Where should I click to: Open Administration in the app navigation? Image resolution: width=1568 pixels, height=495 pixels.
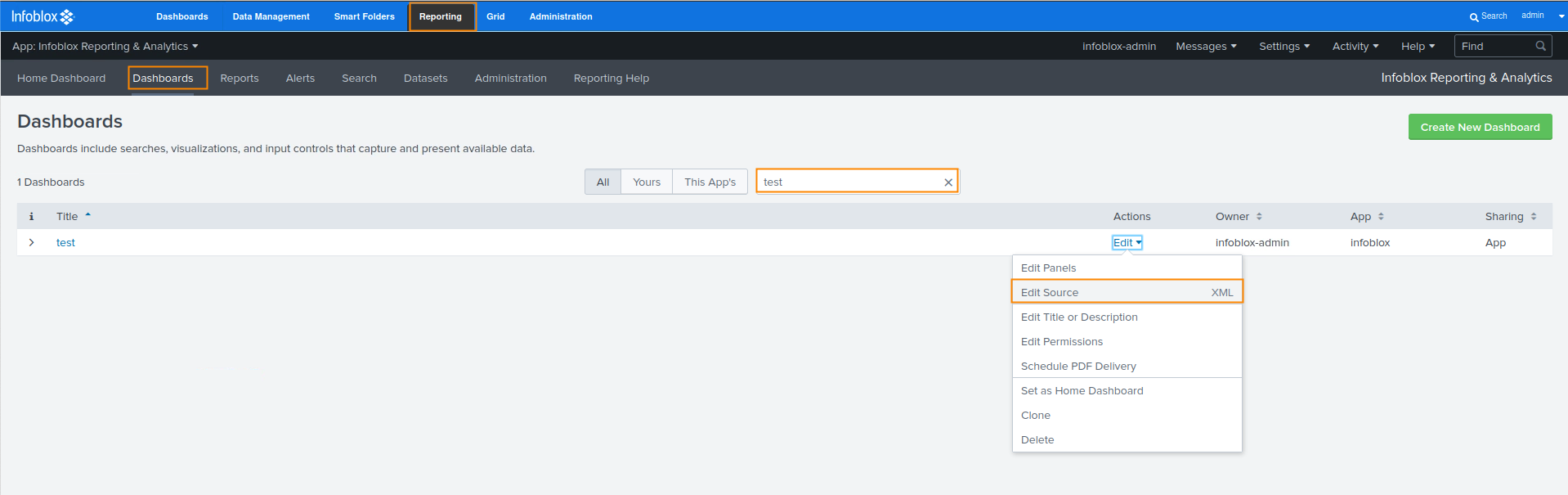(x=511, y=79)
